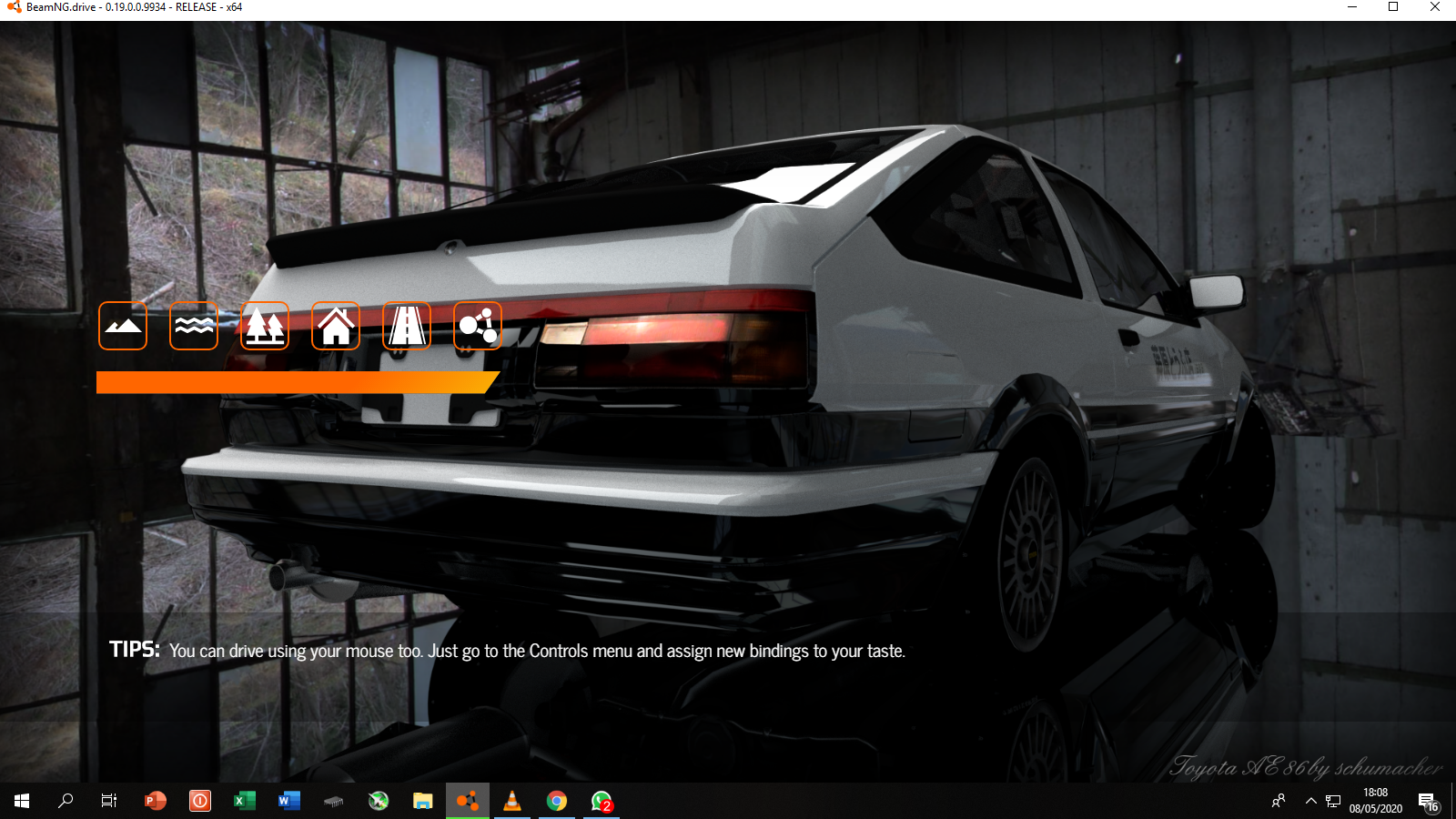
Task: Click the water waves loading icon
Action: (x=194, y=326)
